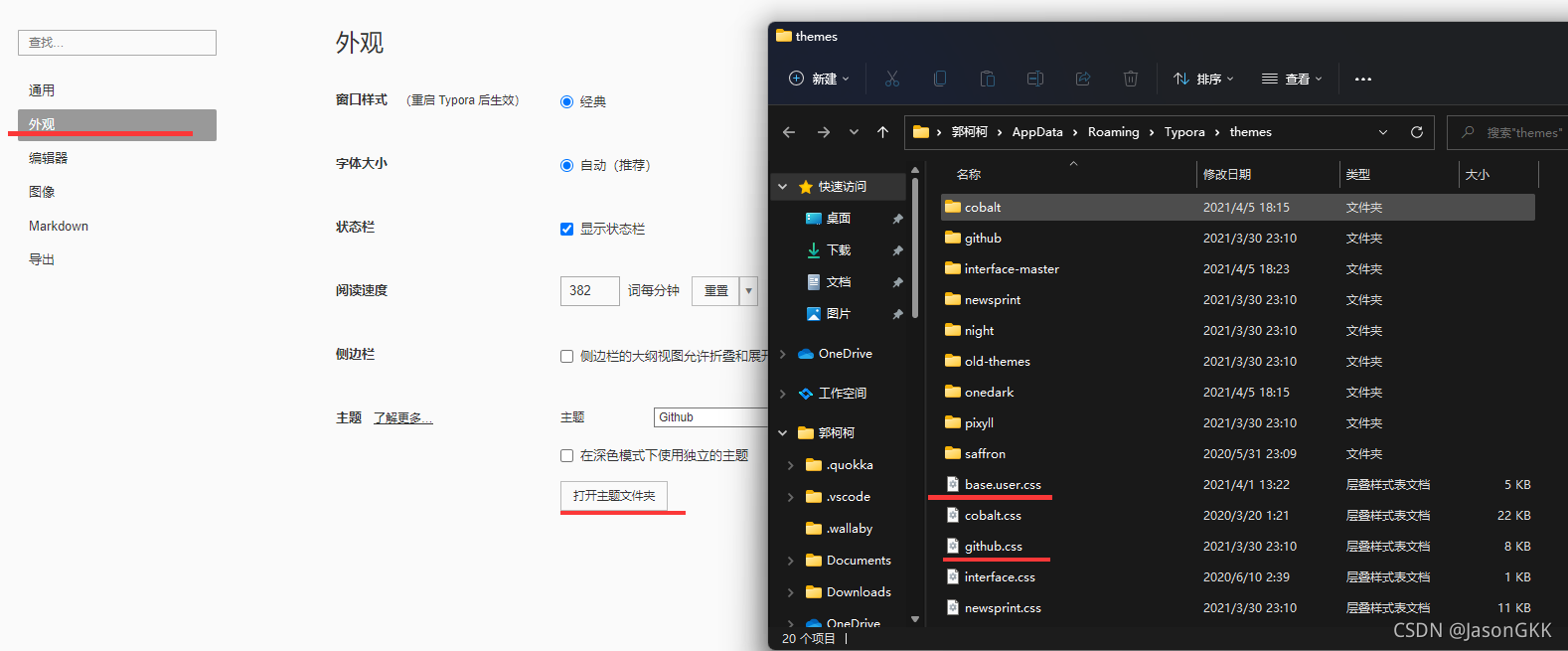Open the 重置 dropdown arrow beside reading speed
This screenshot has width=1568, height=651.
pos(749,290)
